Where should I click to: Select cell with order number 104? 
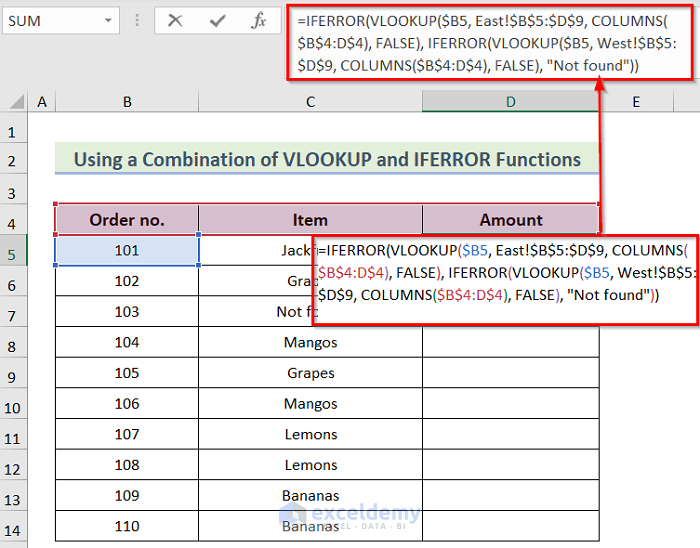pyautogui.click(x=127, y=342)
